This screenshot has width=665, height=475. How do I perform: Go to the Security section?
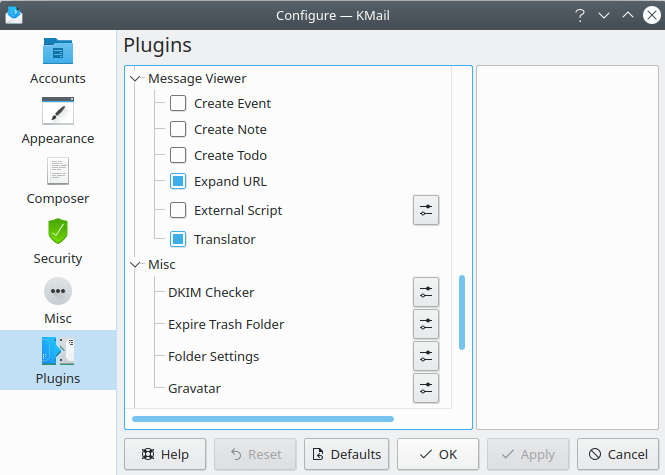(x=58, y=240)
